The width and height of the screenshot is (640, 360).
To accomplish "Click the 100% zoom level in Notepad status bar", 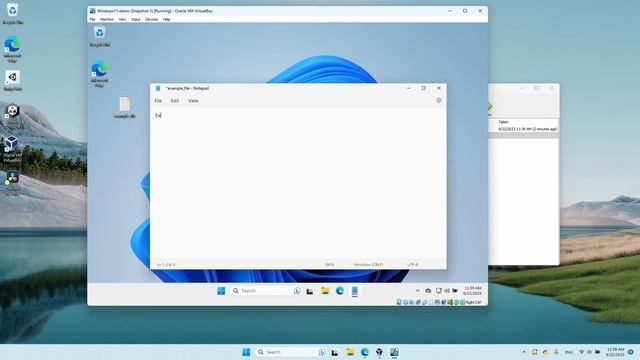I will 329,264.
